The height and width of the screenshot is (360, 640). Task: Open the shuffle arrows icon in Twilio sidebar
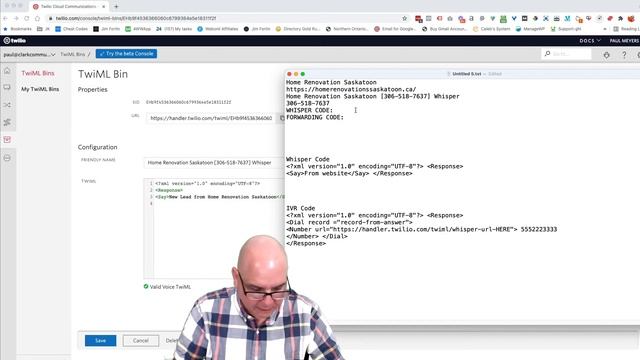click(7, 105)
